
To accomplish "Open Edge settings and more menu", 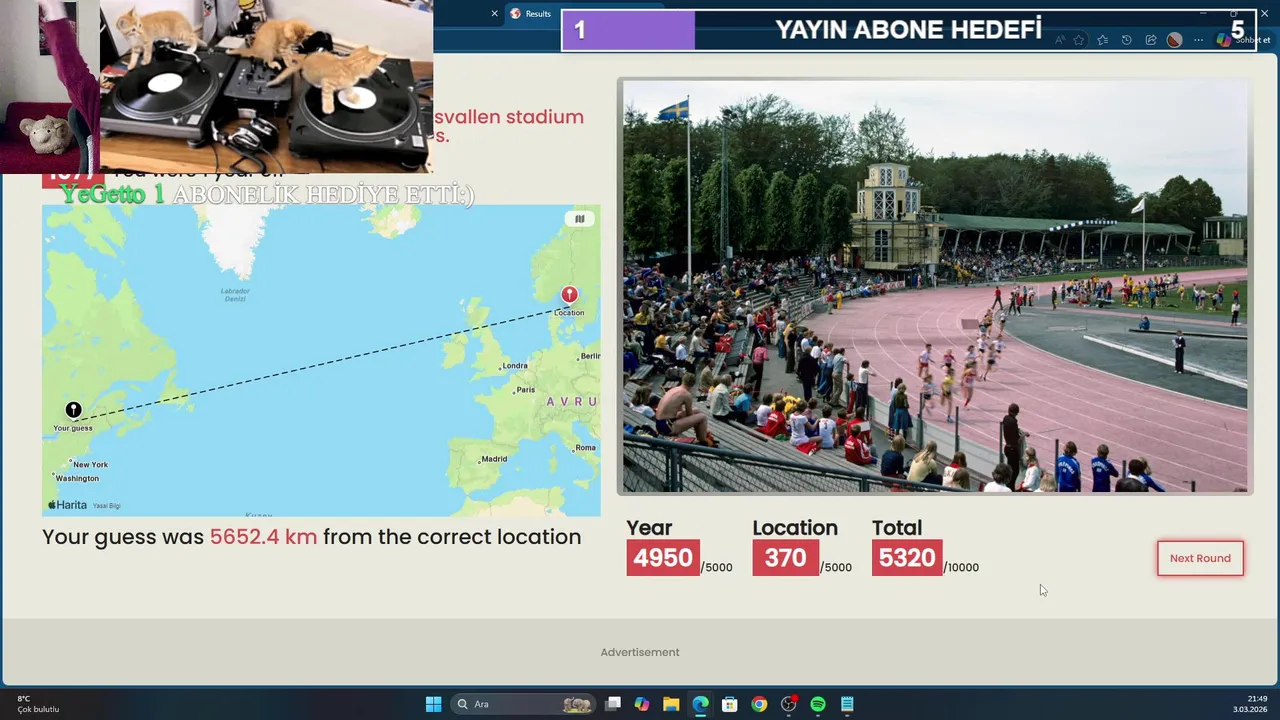I will pyautogui.click(x=1198, y=40).
